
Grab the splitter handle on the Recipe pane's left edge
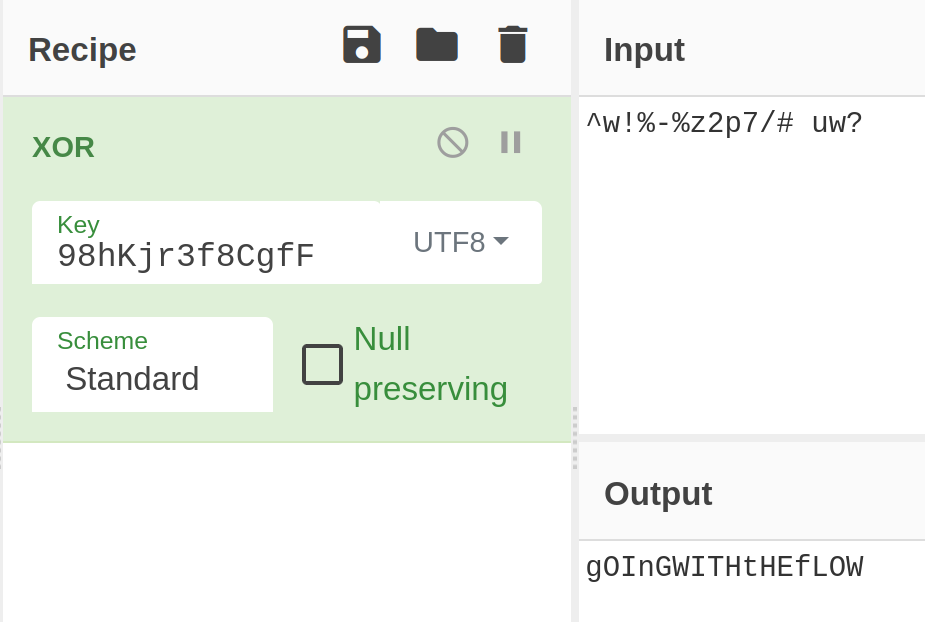pyautogui.click(x=1, y=437)
